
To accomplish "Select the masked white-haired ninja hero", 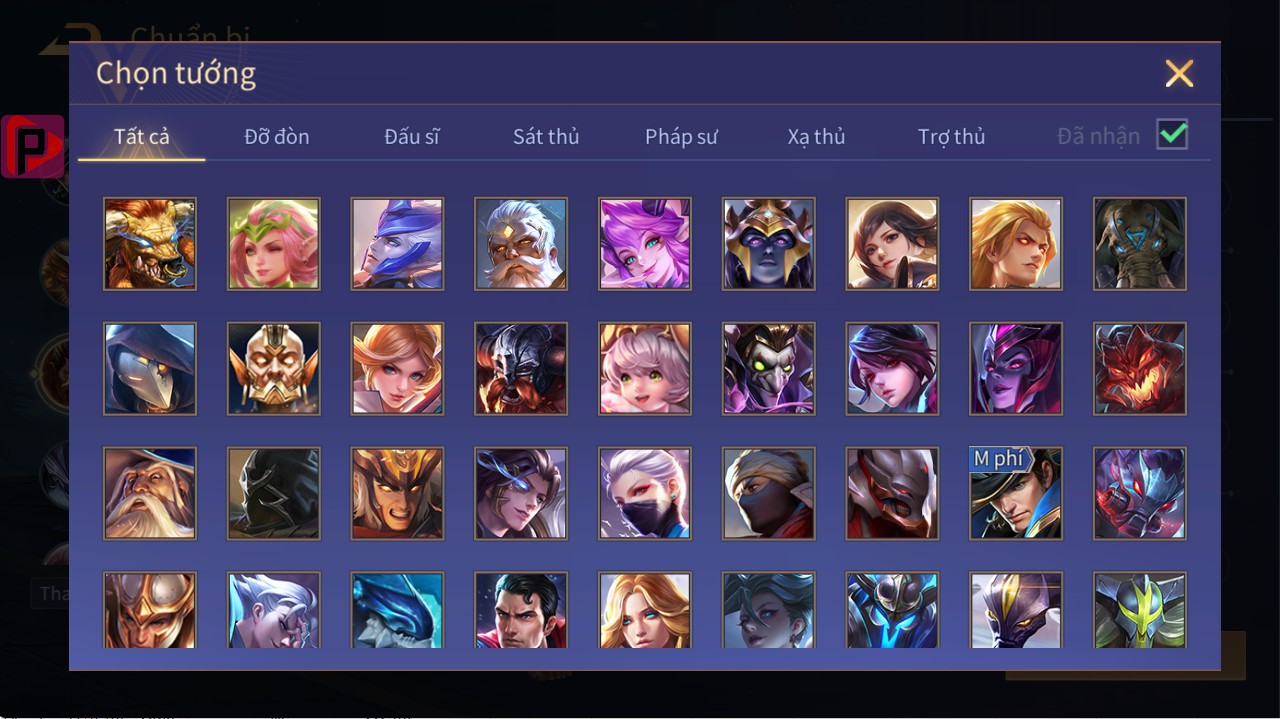I will (x=645, y=494).
